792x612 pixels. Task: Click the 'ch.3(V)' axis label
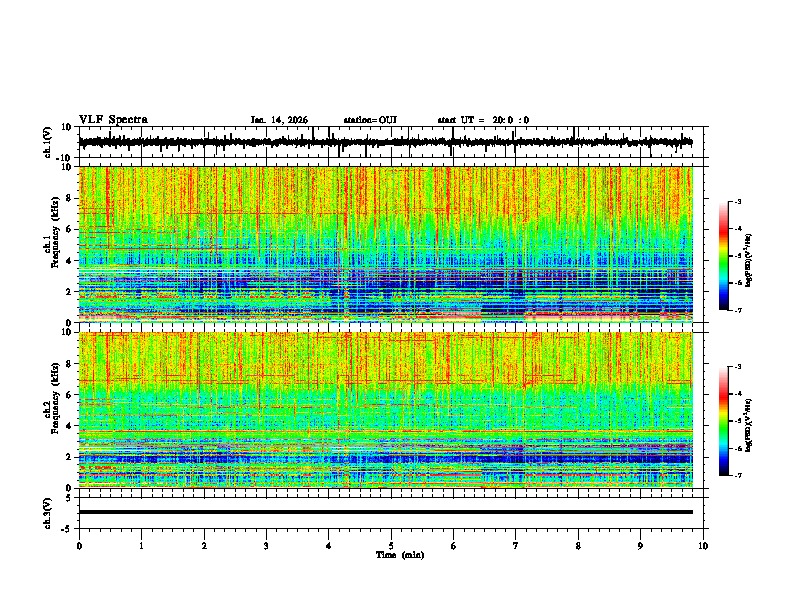pyautogui.click(x=47, y=513)
